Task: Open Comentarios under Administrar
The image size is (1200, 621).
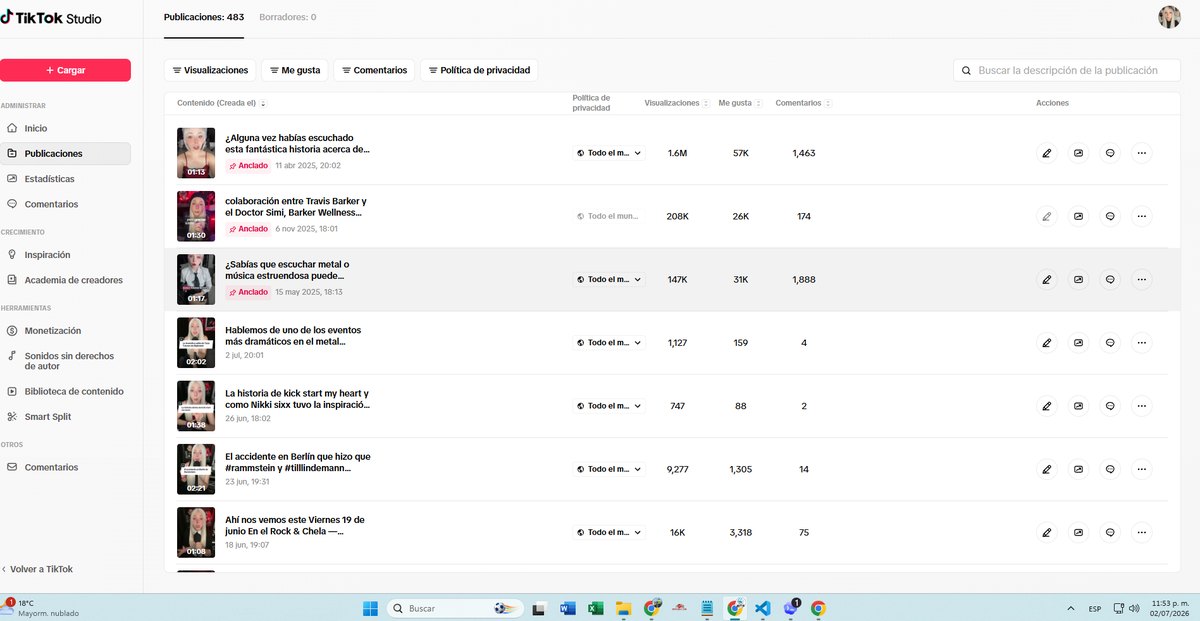Action: [x=65, y=204]
